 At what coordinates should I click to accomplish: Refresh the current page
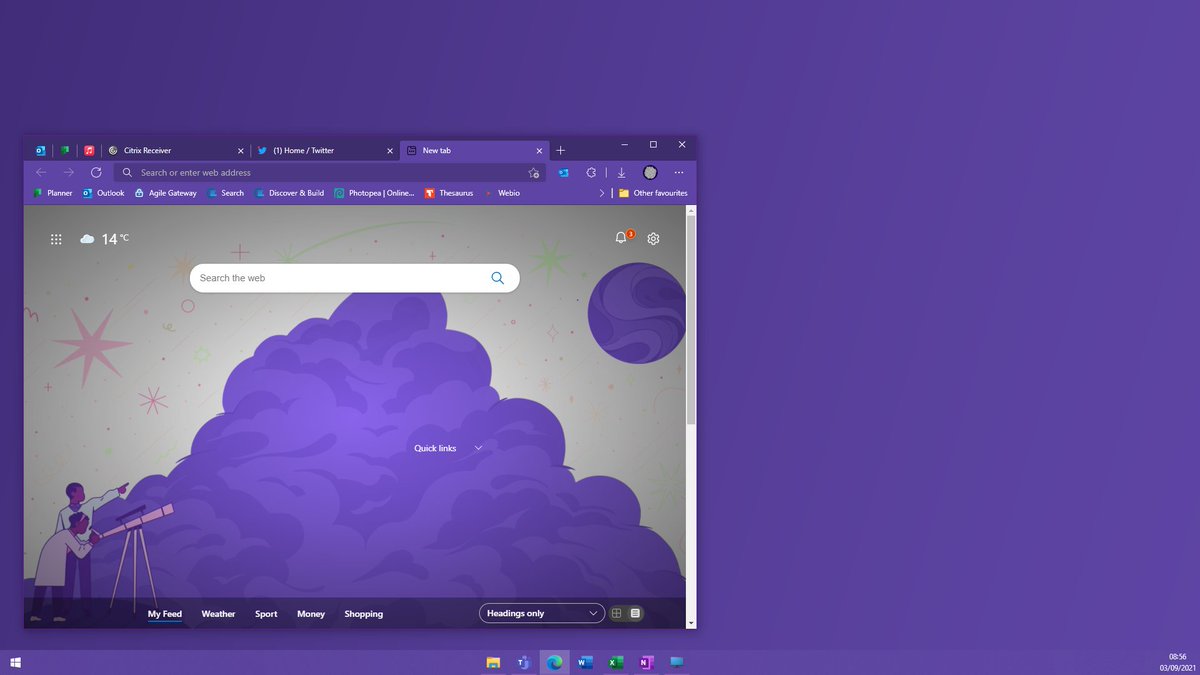[96, 173]
